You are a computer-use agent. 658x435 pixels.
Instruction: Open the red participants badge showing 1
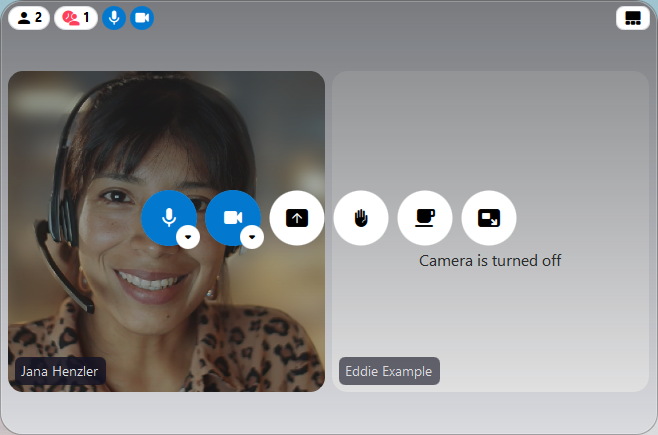click(x=75, y=18)
